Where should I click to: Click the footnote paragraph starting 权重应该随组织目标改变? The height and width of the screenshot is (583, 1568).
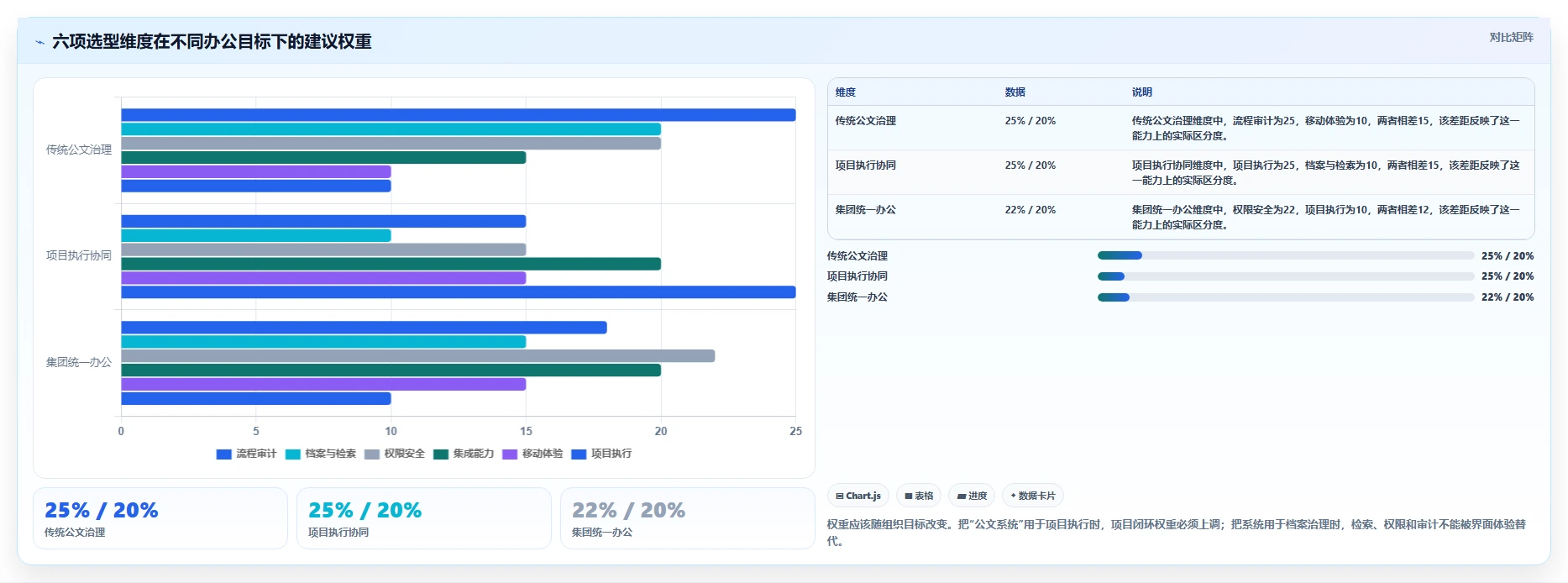tap(1177, 533)
